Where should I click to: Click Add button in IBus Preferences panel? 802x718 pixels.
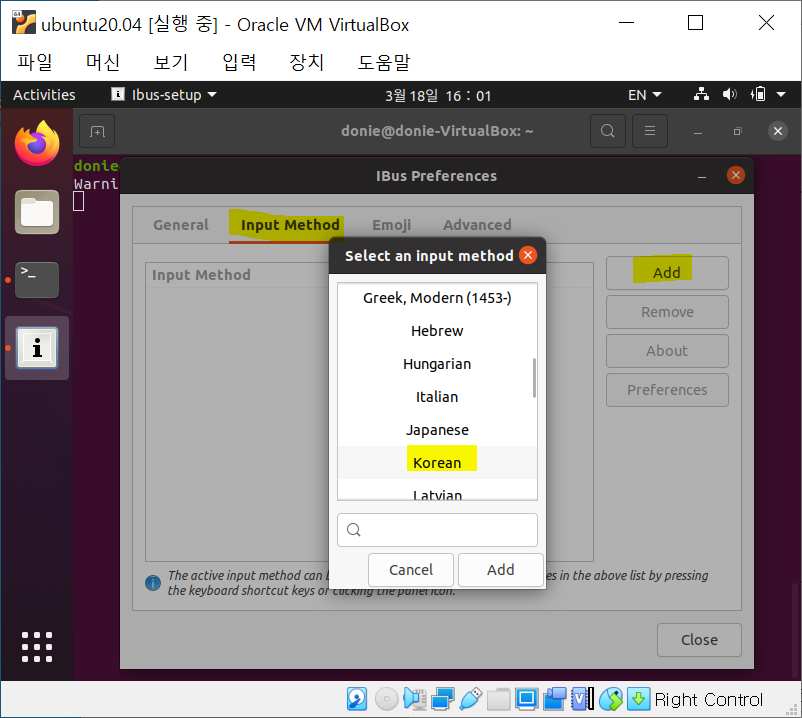[x=667, y=273]
